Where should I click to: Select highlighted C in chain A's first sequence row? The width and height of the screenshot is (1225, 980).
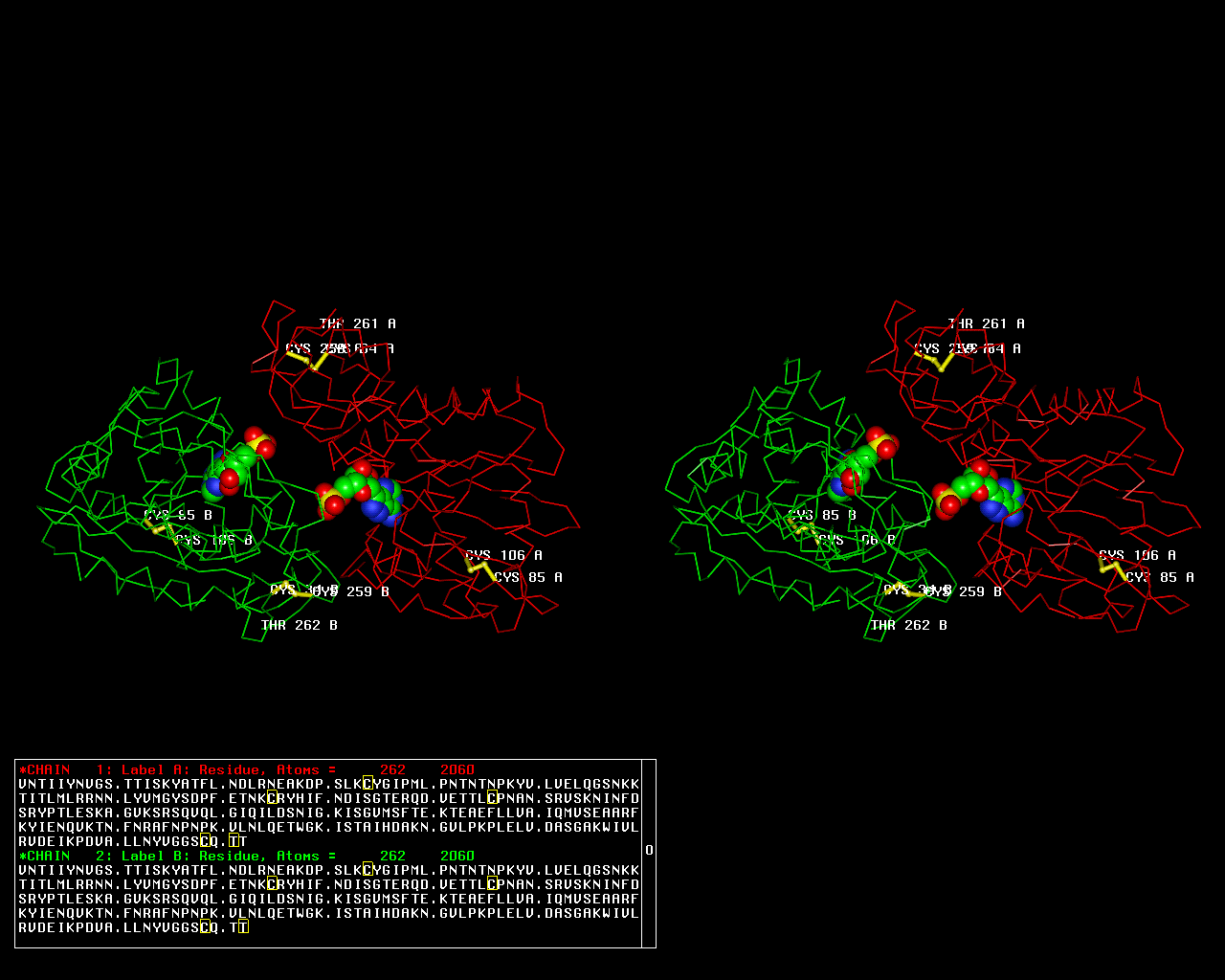click(x=367, y=785)
